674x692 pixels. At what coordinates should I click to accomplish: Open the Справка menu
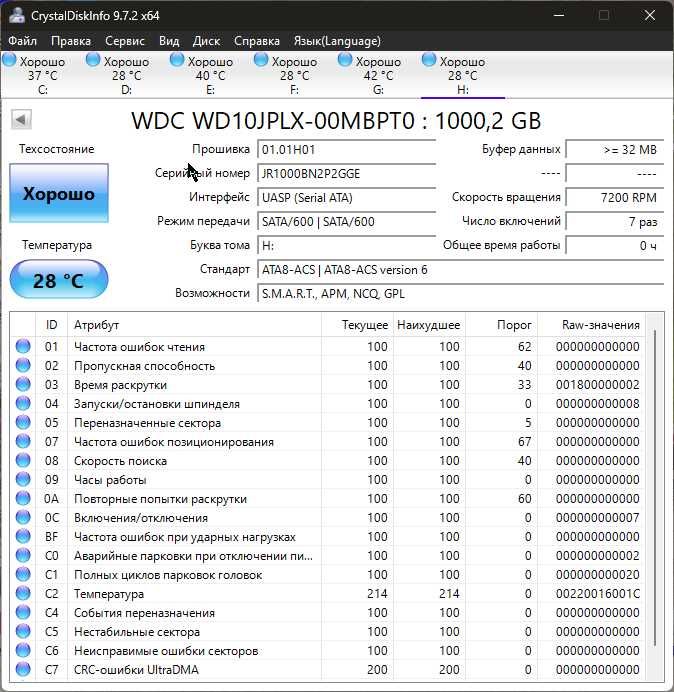[257, 41]
